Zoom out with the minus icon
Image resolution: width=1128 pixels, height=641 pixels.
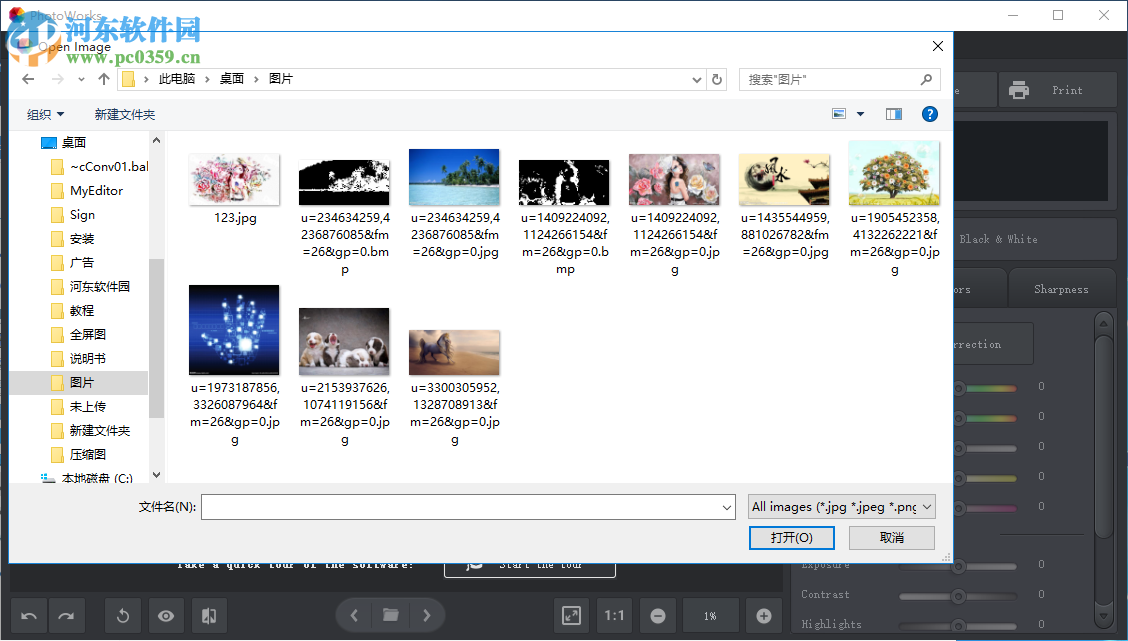tap(658, 615)
